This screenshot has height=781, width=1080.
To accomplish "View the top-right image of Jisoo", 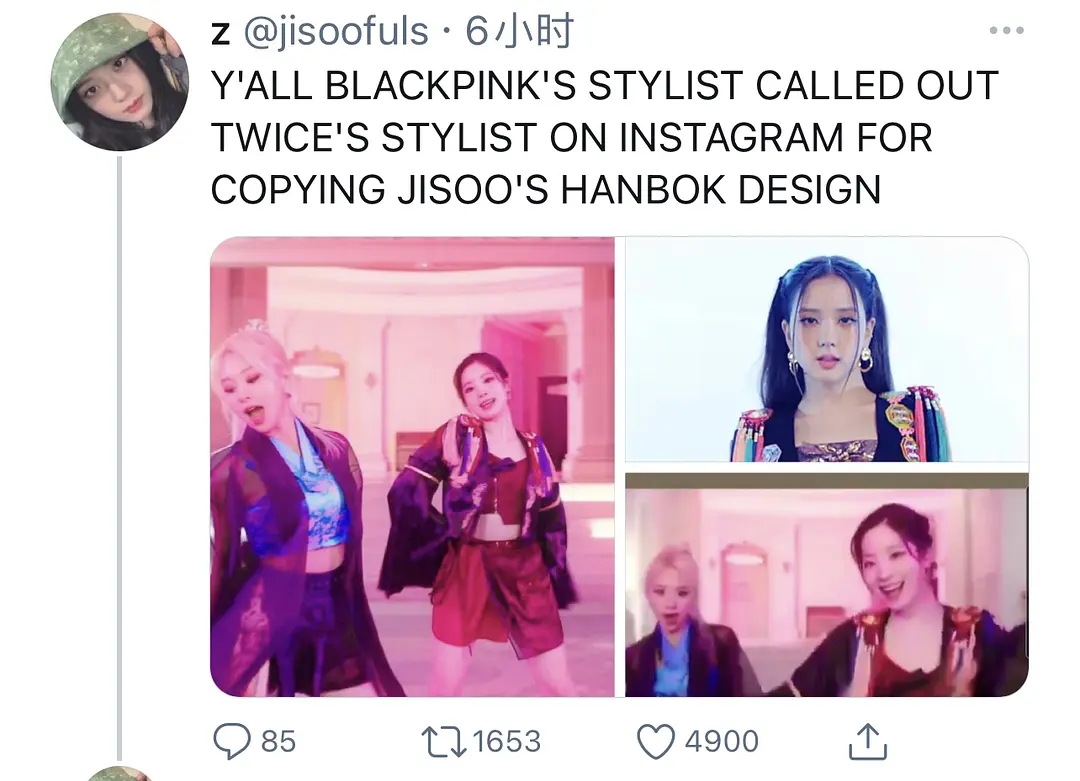I will 827,349.
